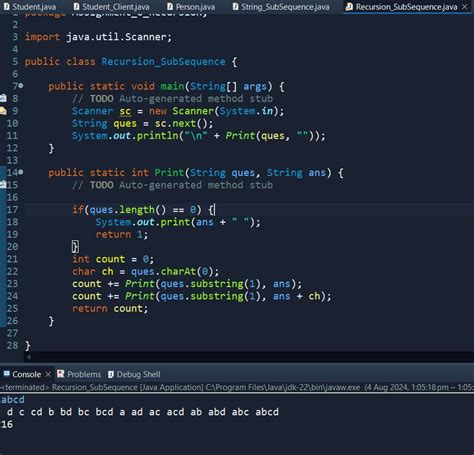Click the Problems tab icon
The width and height of the screenshot is (474, 455).
coord(61,374)
